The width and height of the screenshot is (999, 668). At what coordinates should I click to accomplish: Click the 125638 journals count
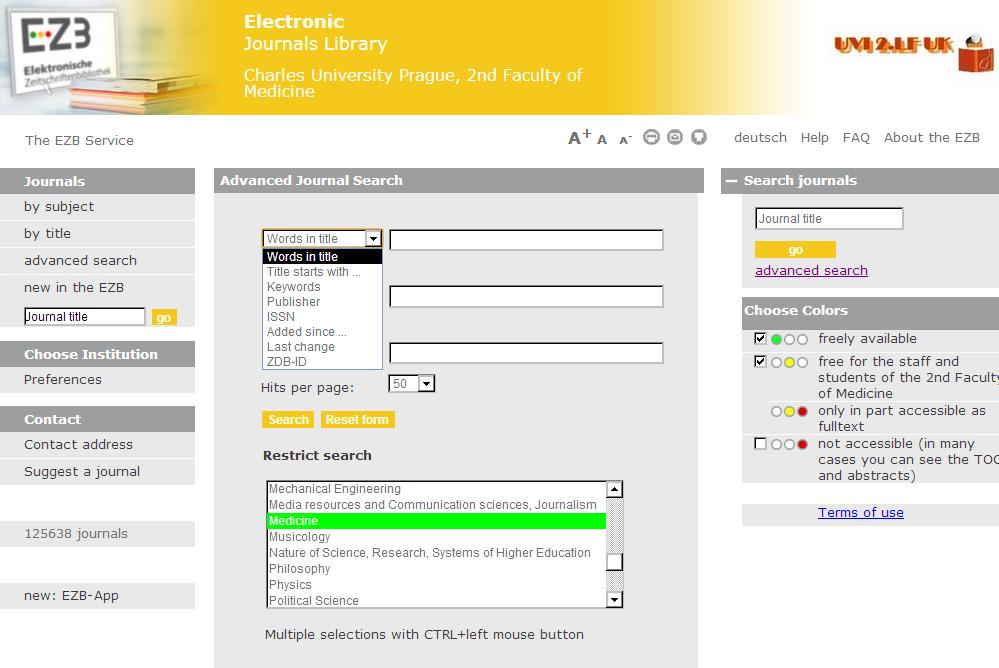point(76,534)
